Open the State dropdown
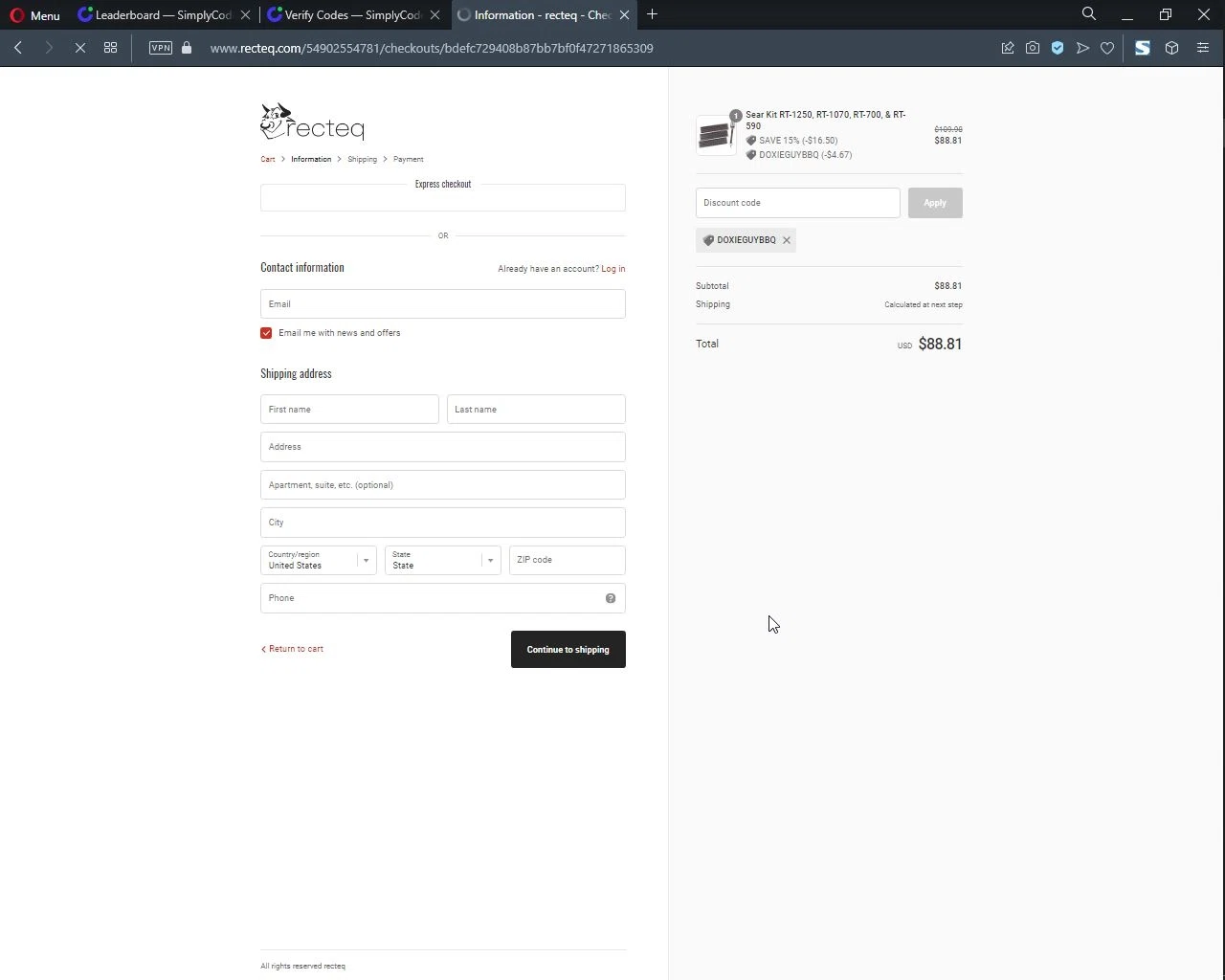The image size is (1225, 980). tap(443, 560)
